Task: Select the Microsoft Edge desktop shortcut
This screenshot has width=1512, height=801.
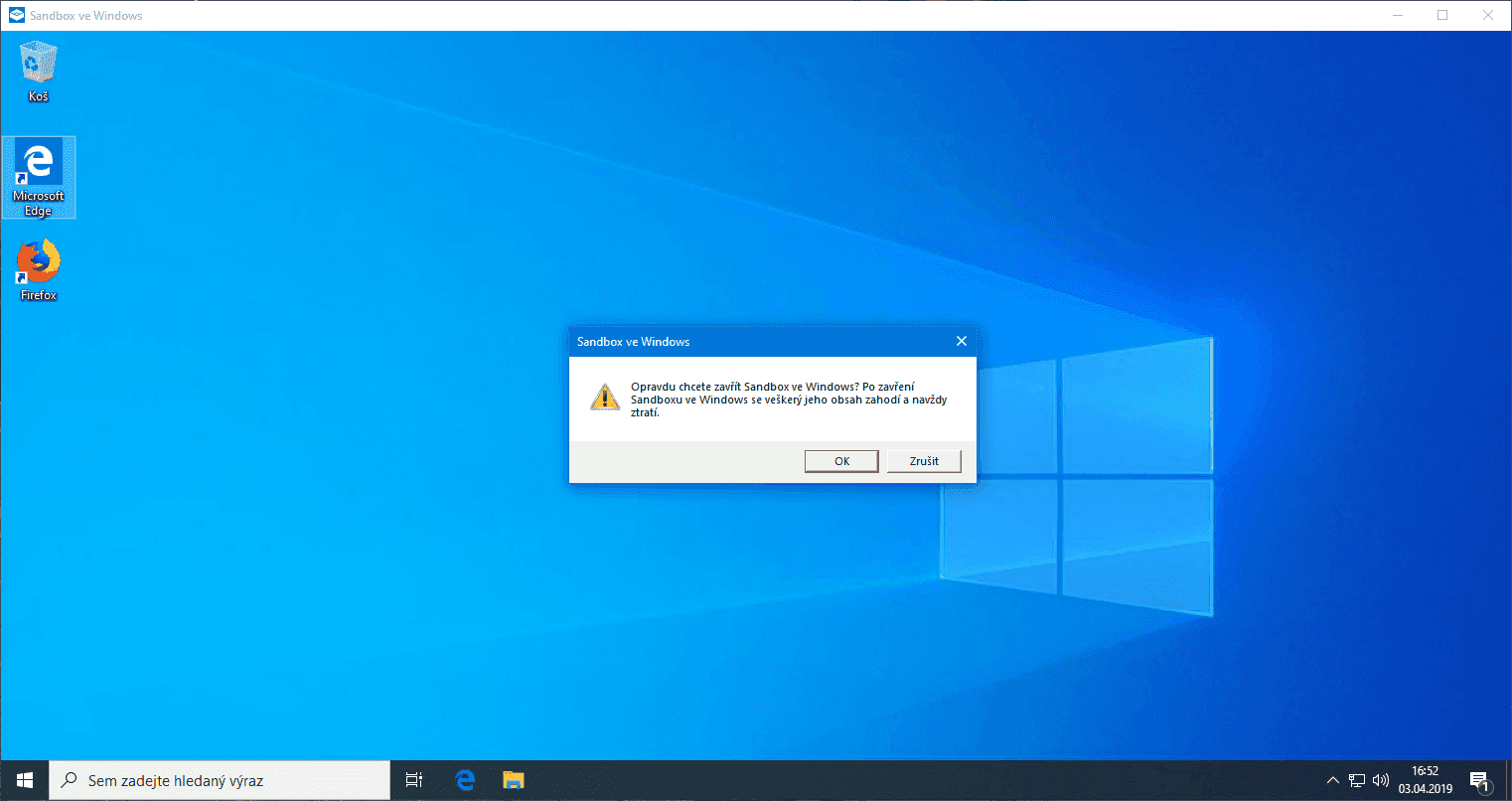Action: 39,178
